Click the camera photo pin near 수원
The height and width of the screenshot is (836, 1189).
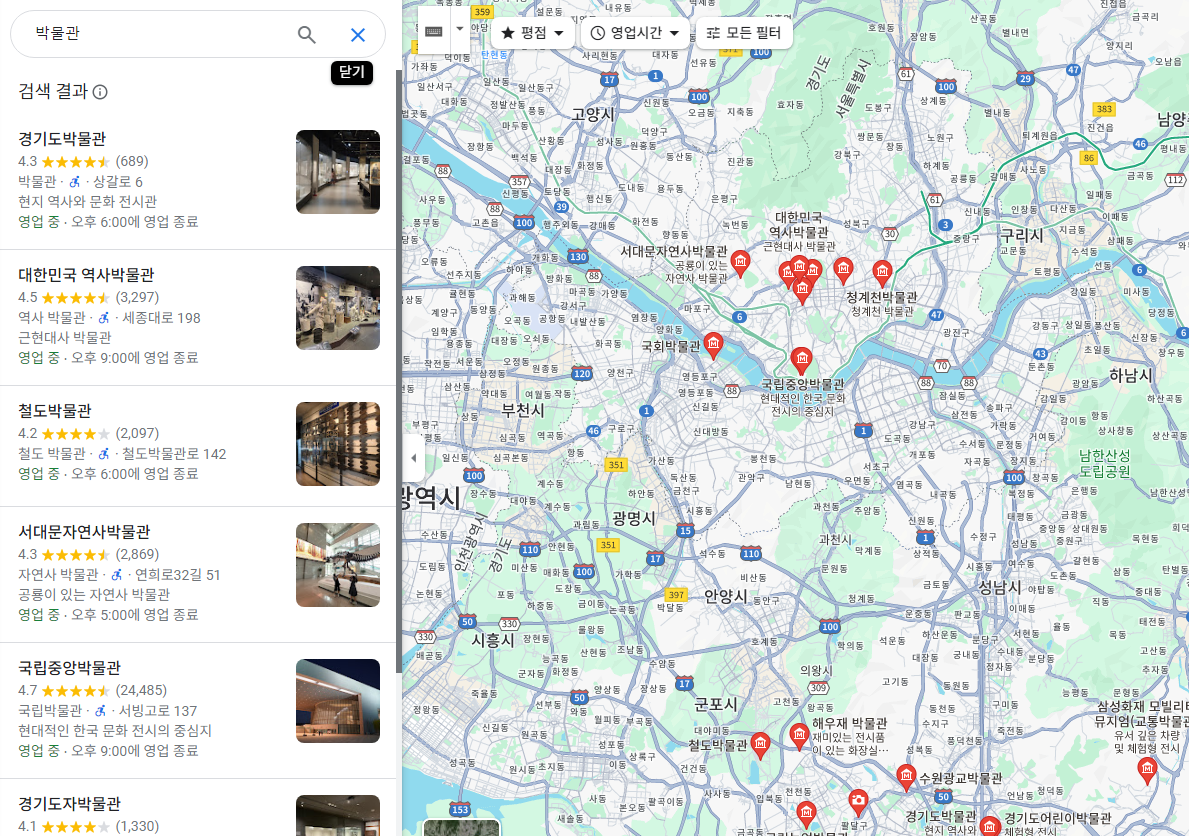[858, 801]
